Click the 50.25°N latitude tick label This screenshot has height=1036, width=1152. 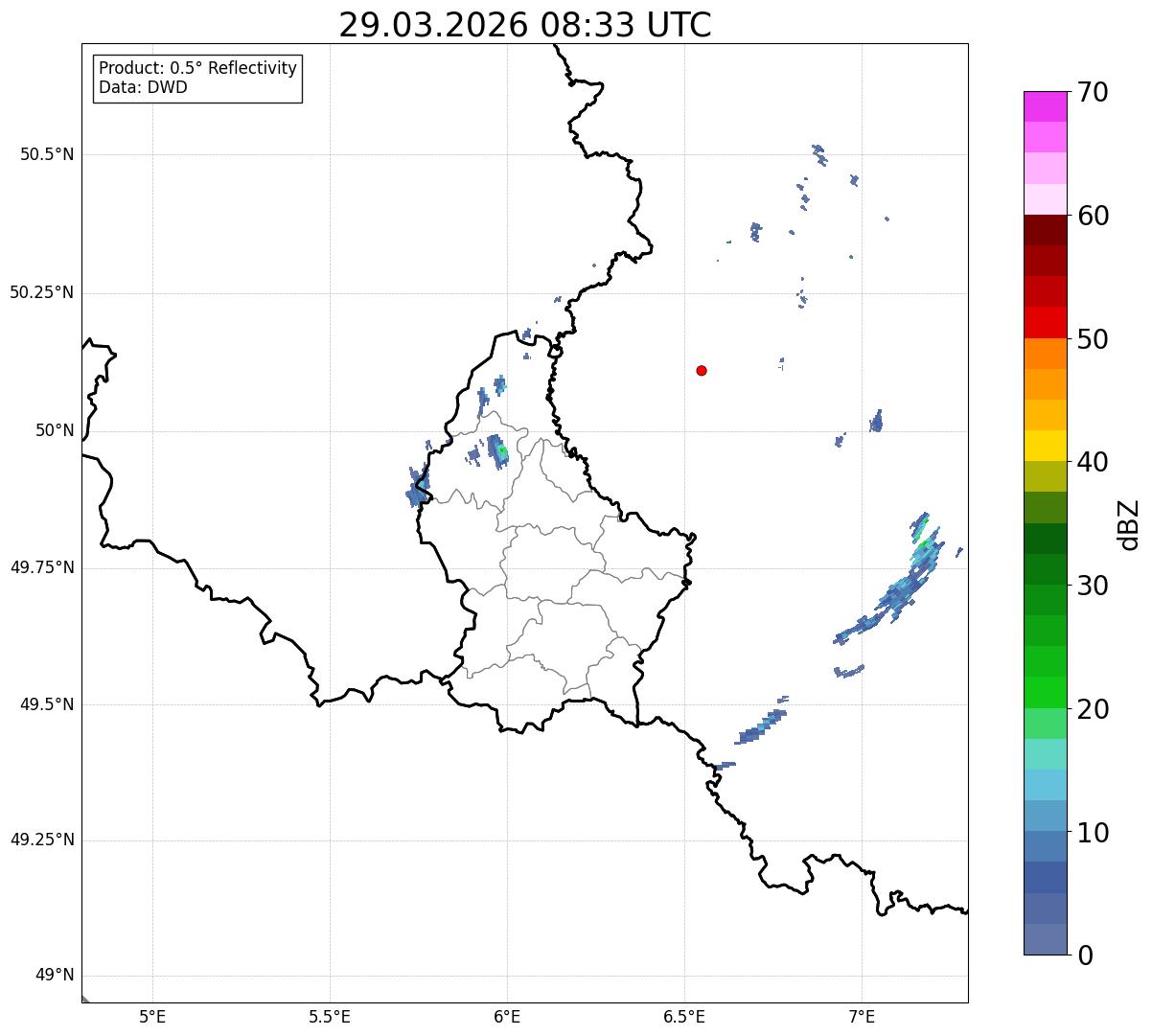pyautogui.click(x=41, y=292)
